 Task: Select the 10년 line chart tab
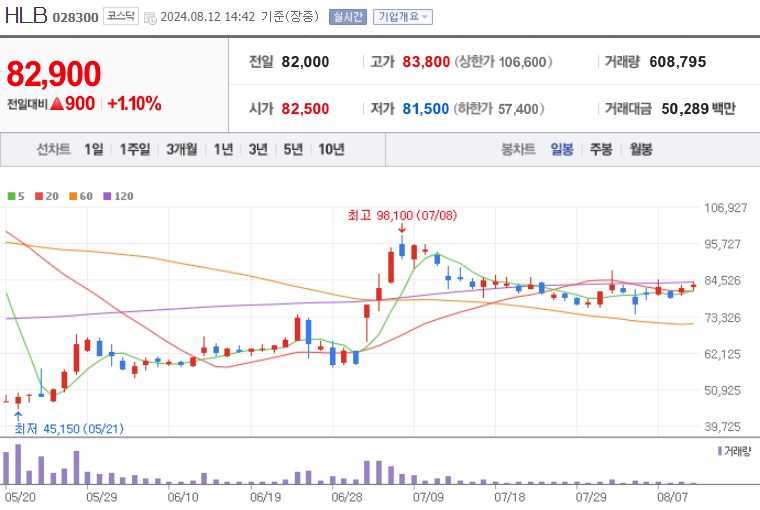[332, 149]
